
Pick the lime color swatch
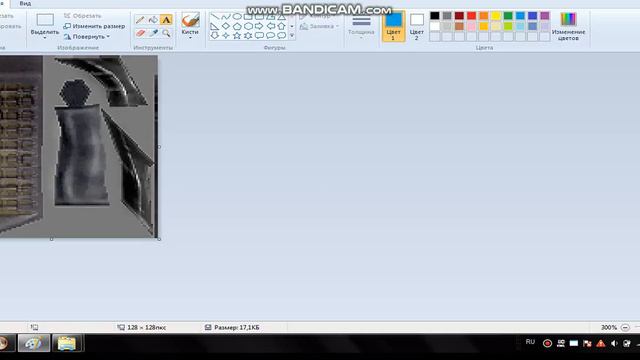pyautogui.click(x=508, y=26)
